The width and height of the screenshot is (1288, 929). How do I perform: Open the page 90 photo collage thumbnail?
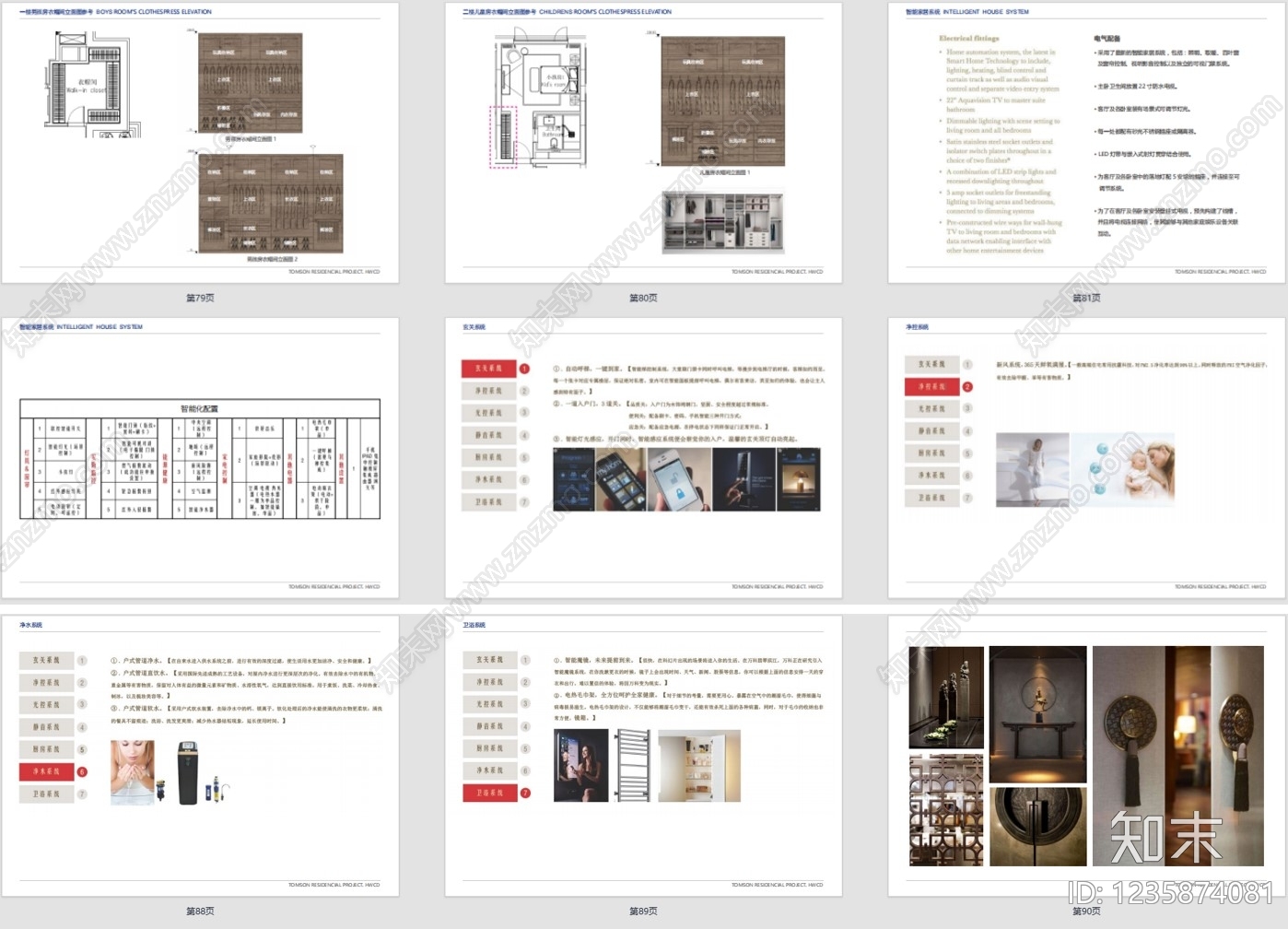[1086, 756]
